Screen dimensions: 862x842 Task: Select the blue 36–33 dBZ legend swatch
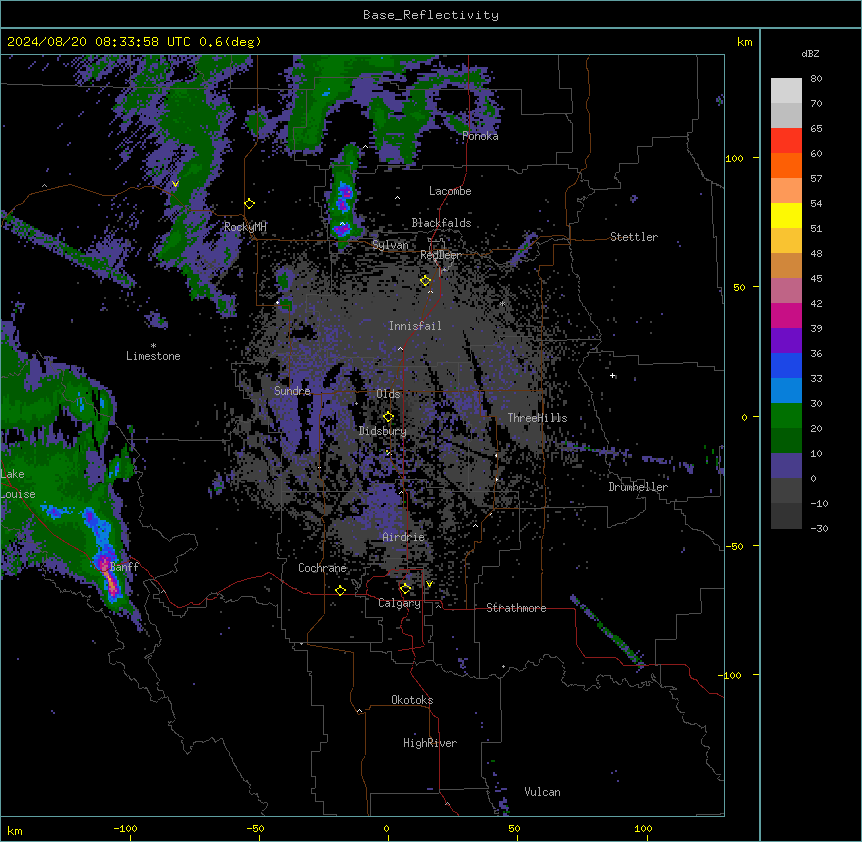coord(786,365)
